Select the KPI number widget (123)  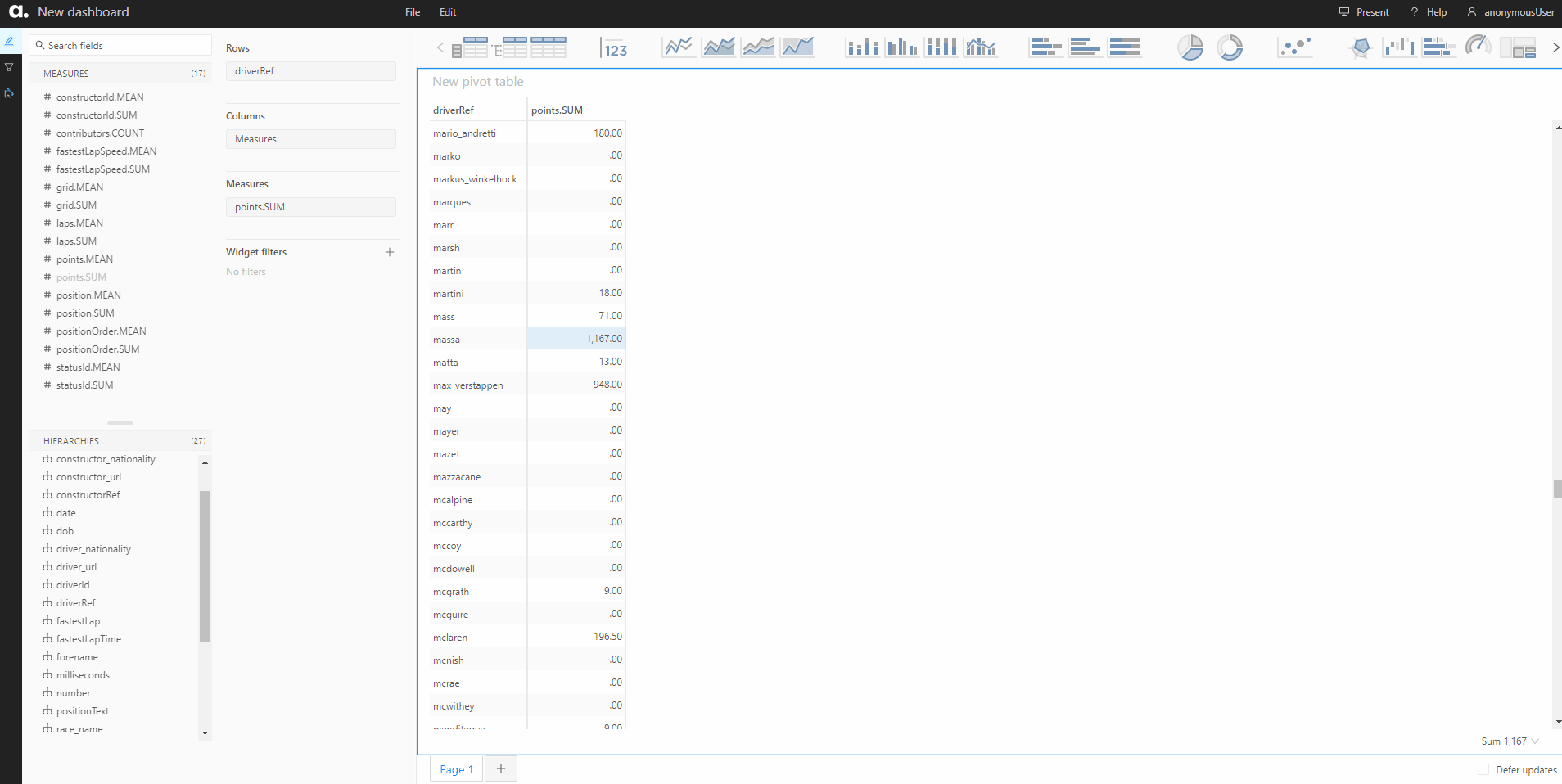tap(614, 48)
